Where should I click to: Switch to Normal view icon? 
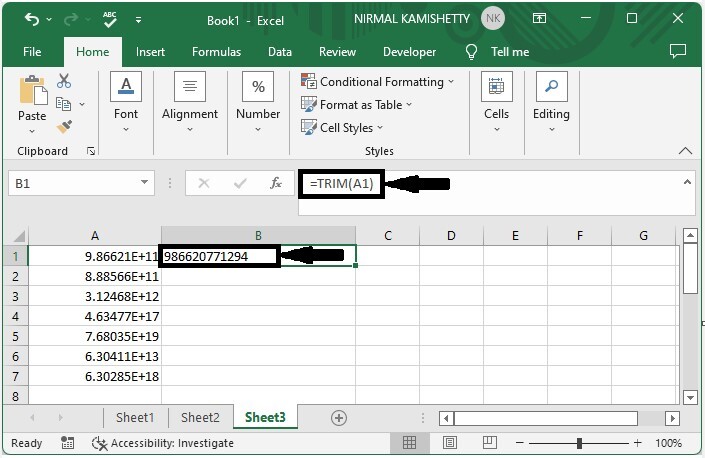click(x=409, y=443)
